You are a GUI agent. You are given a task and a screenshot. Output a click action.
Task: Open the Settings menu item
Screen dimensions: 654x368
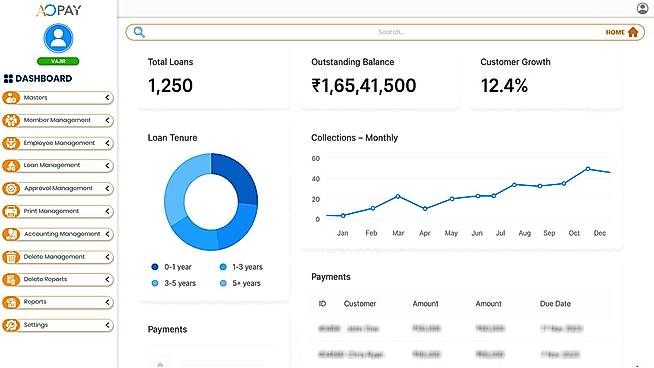click(58, 325)
